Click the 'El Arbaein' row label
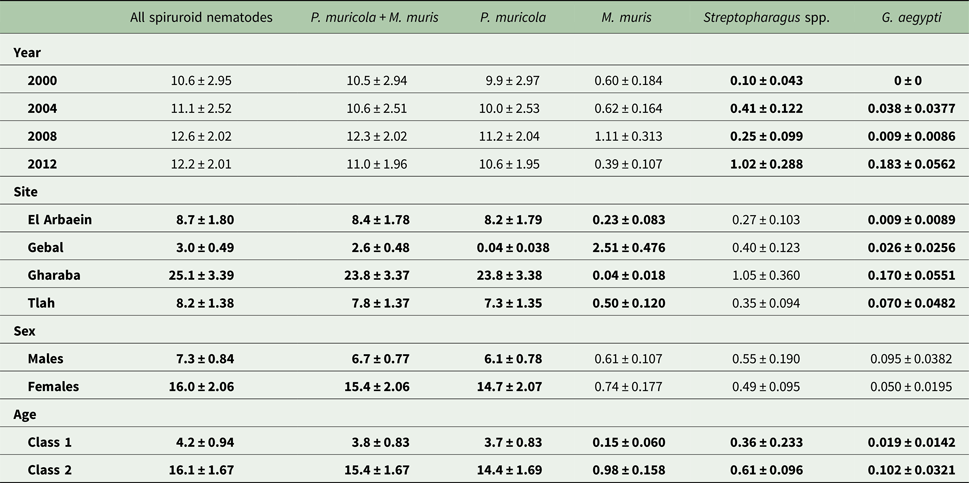The height and width of the screenshot is (483, 969). click(x=61, y=218)
